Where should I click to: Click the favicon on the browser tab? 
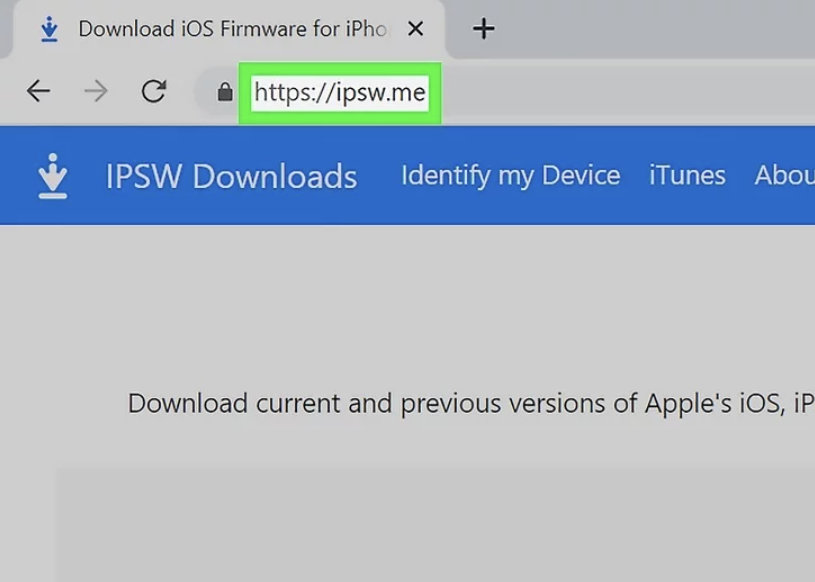click(49, 29)
